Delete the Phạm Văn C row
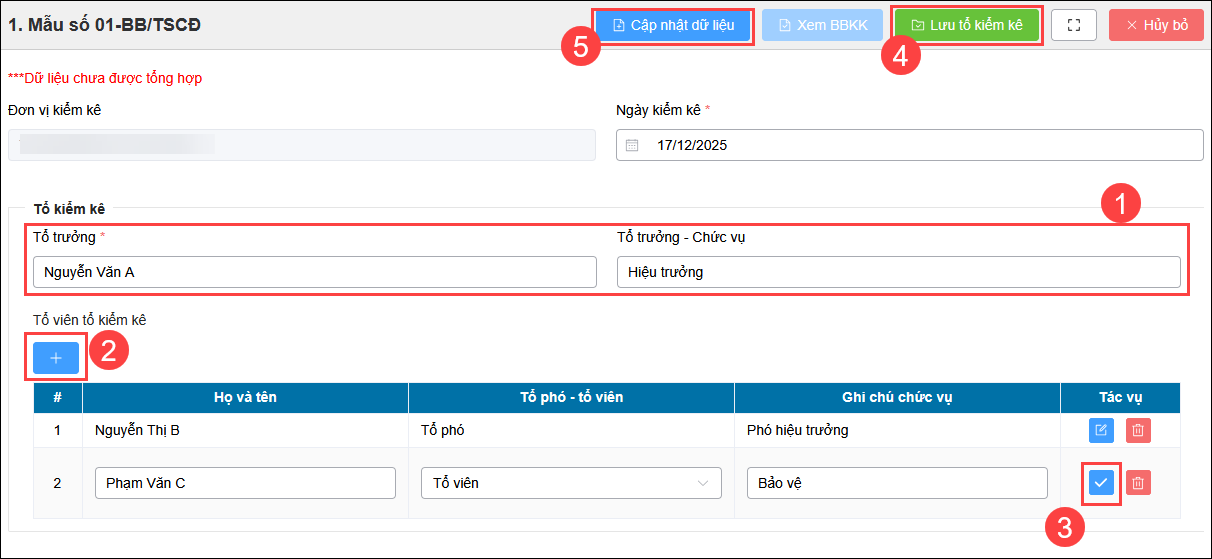This screenshot has height=559, width=1212. [x=1138, y=483]
